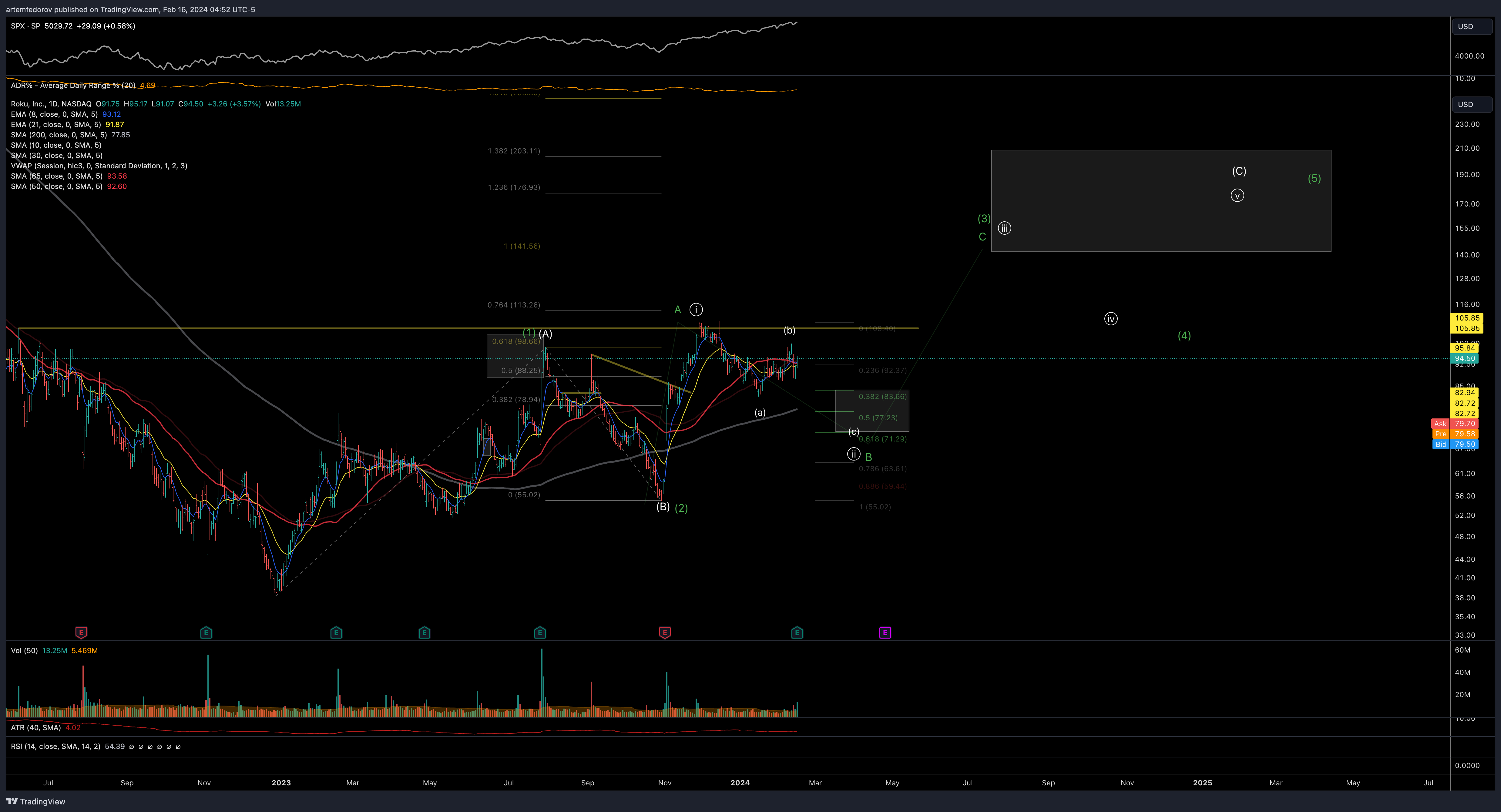Click the white (B) wave label
Viewport: 1501px width, 812px height.
663,507
